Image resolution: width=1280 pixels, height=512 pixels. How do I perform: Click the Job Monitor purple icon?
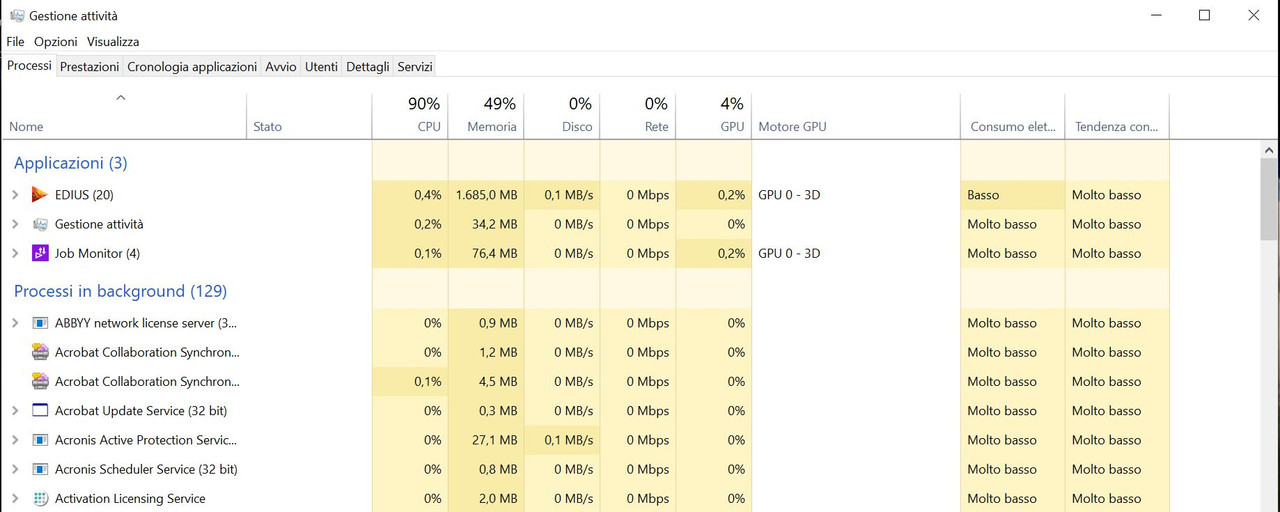coord(40,253)
